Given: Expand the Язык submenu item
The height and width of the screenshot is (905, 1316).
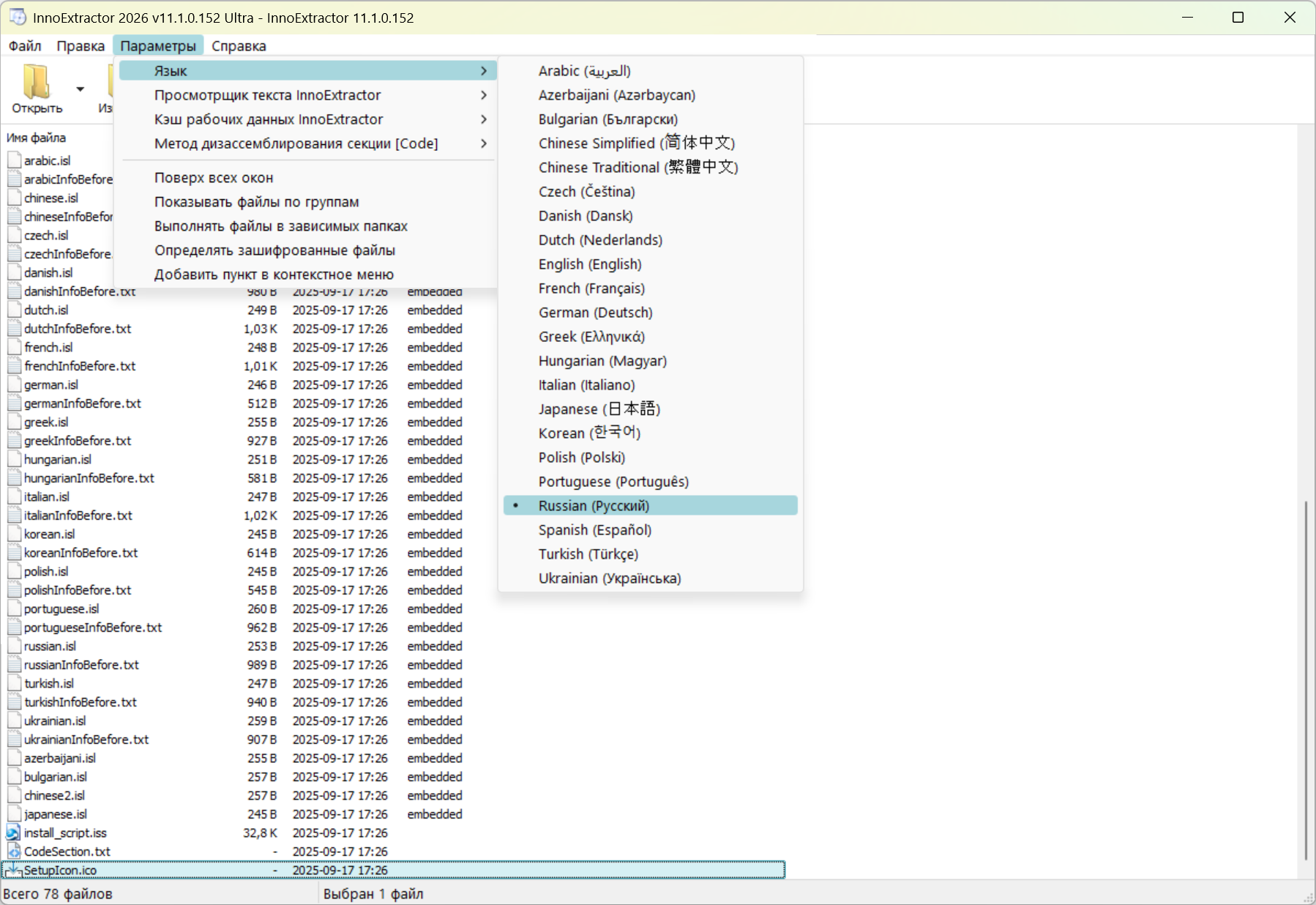Looking at the screenshot, I should pos(308,71).
